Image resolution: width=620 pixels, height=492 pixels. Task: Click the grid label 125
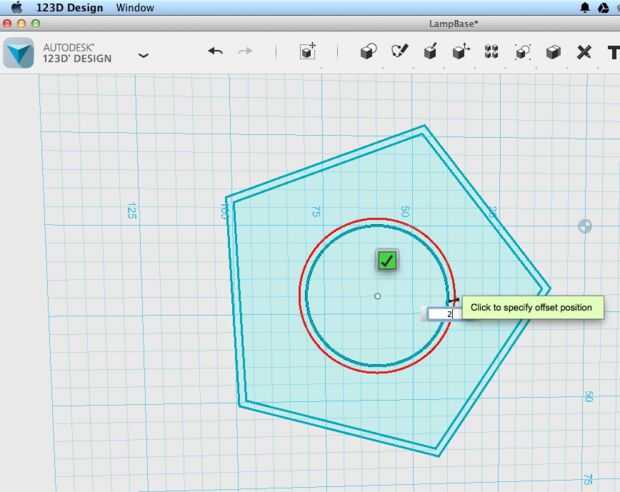click(x=132, y=211)
